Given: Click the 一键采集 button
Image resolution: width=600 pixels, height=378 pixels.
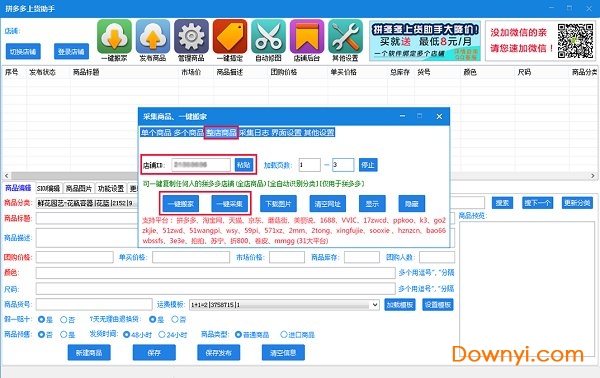Looking at the screenshot, I should 230,204.
